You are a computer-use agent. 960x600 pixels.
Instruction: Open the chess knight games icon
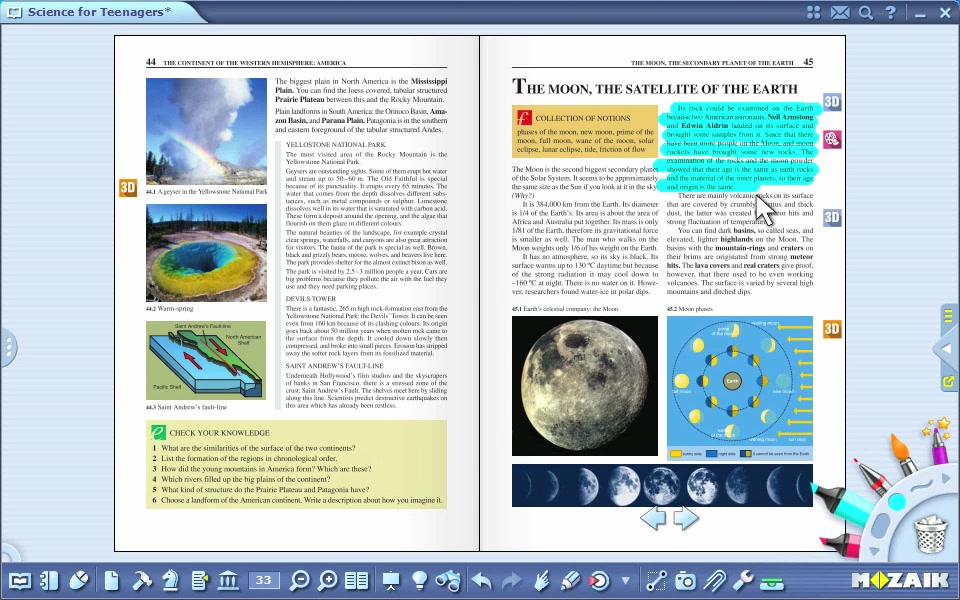pyautogui.click(x=170, y=580)
